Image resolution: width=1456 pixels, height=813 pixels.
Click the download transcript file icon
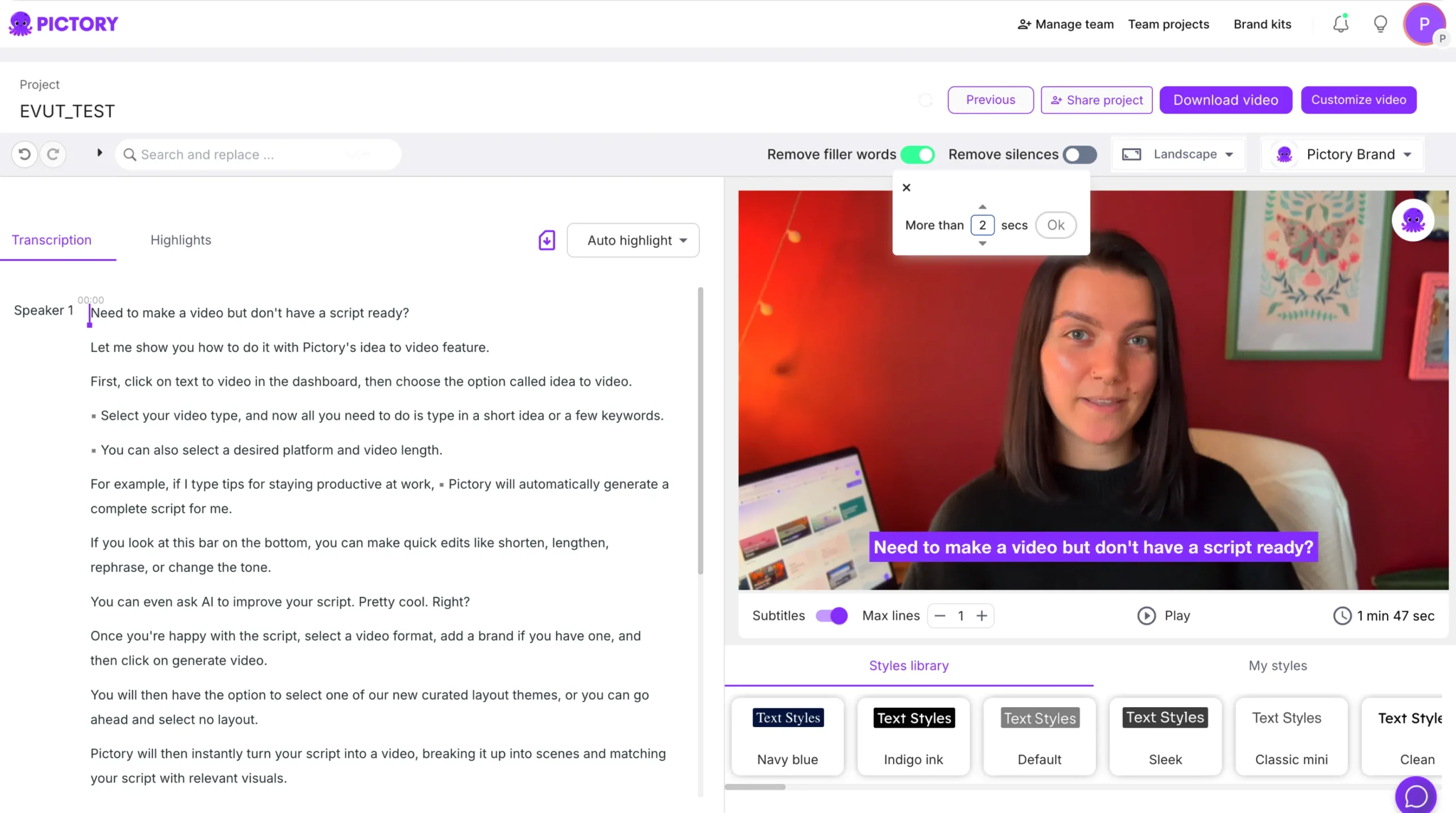point(547,240)
